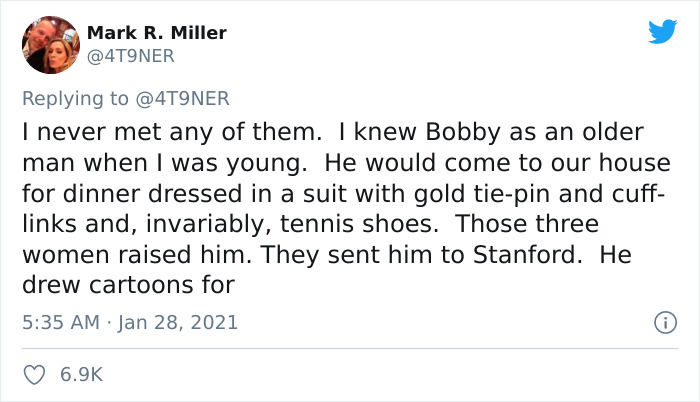The image size is (700, 402).
Task: Click the display name Mark R. Miller
Action: click(x=157, y=33)
